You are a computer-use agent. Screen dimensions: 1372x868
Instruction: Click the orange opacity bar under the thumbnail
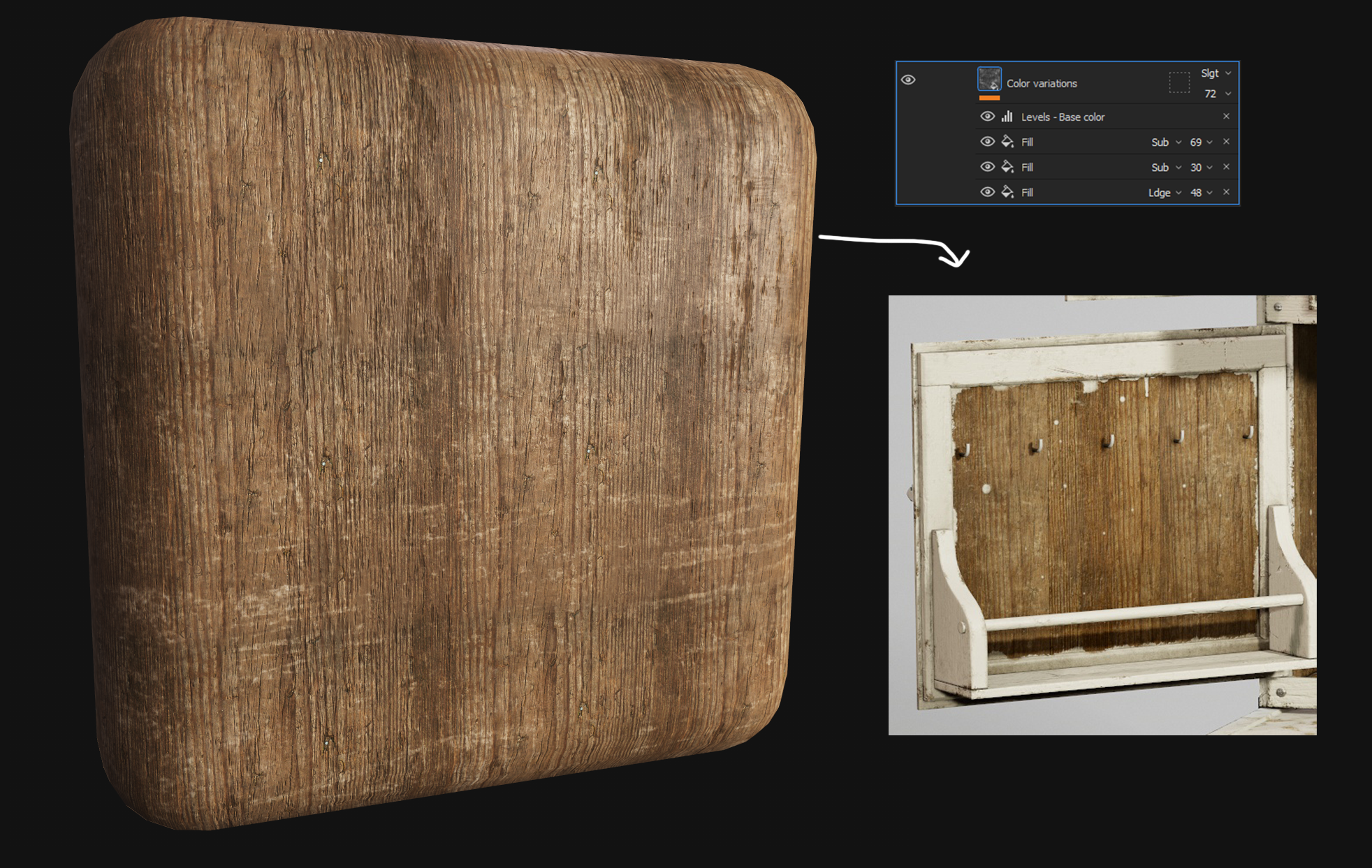[x=989, y=98]
